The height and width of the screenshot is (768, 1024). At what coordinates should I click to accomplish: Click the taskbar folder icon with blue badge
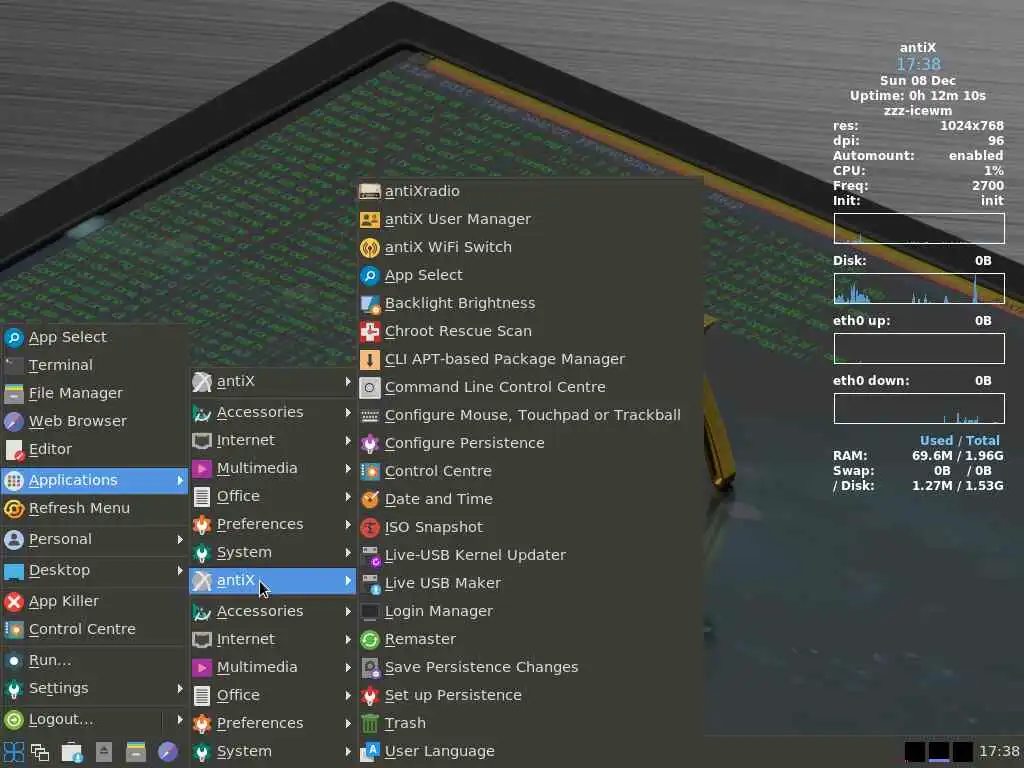72,752
